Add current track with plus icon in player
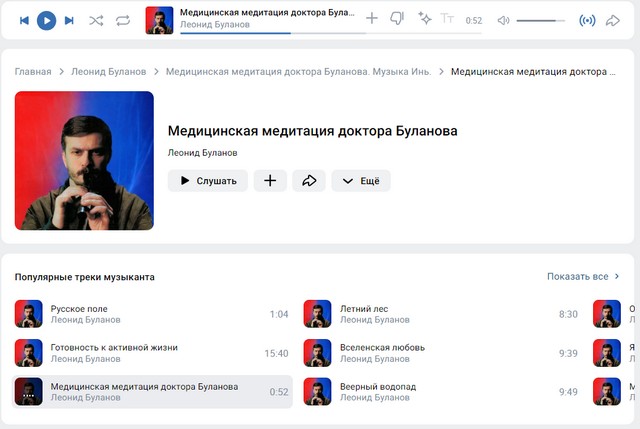640x429 pixels. pos(372,19)
